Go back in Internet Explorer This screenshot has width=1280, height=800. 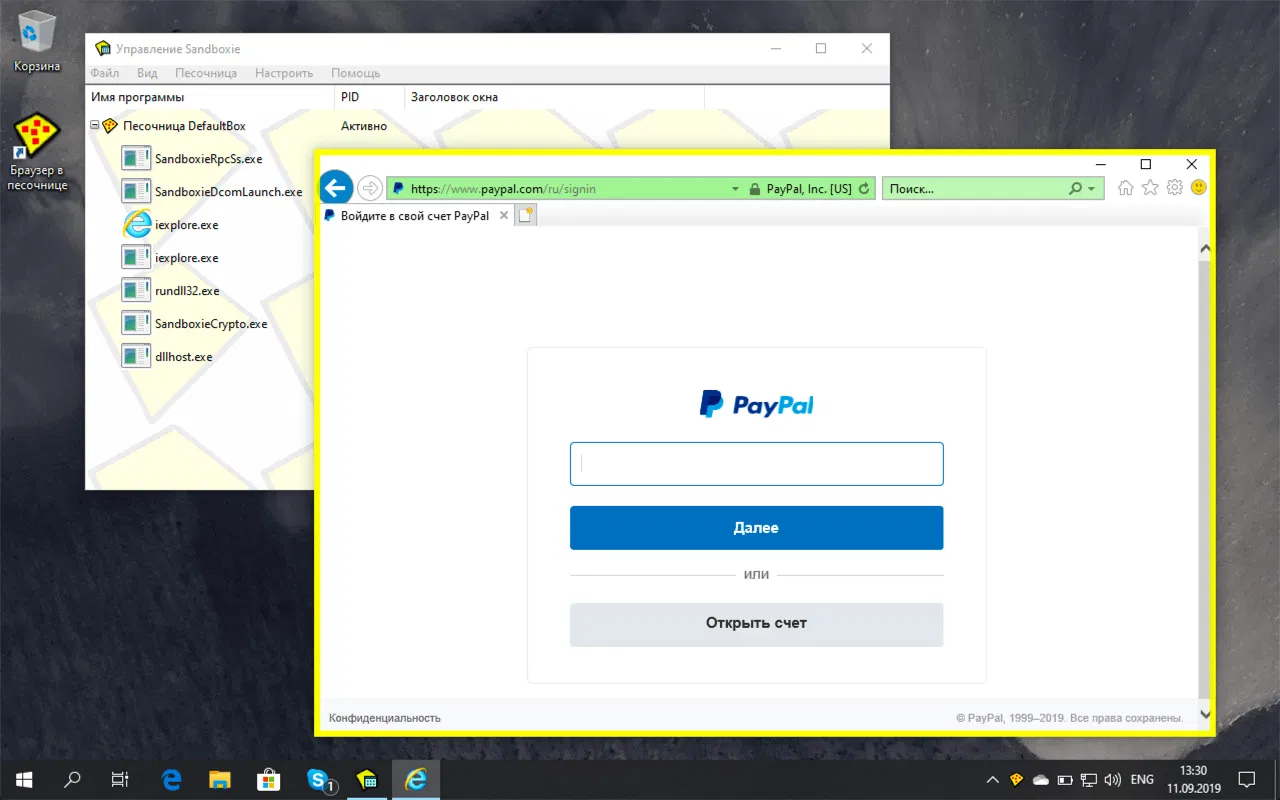[336, 187]
